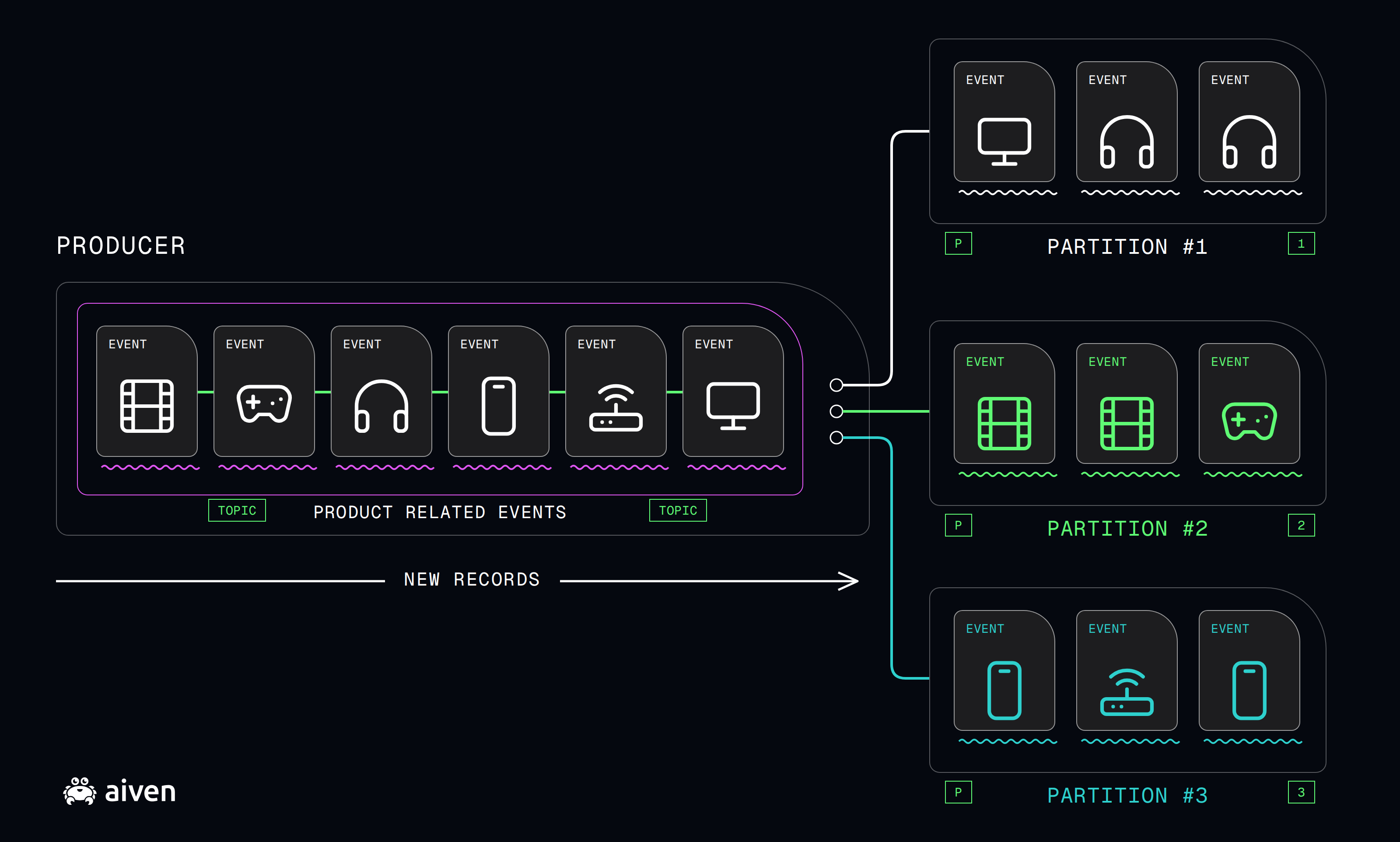Image resolution: width=1400 pixels, height=842 pixels.
Task: Click the number 3 badge
Action: [1301, 792]
